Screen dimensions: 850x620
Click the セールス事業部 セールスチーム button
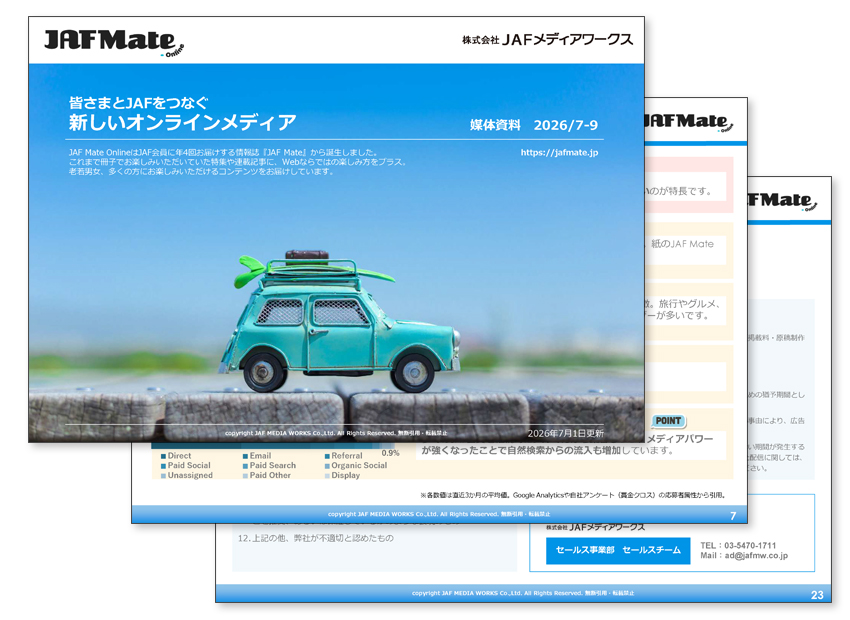click(x=618, y=551)
